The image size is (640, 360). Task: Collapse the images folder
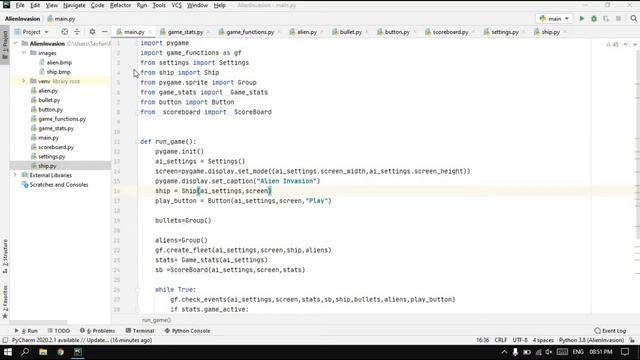click(x=24, y=53)
